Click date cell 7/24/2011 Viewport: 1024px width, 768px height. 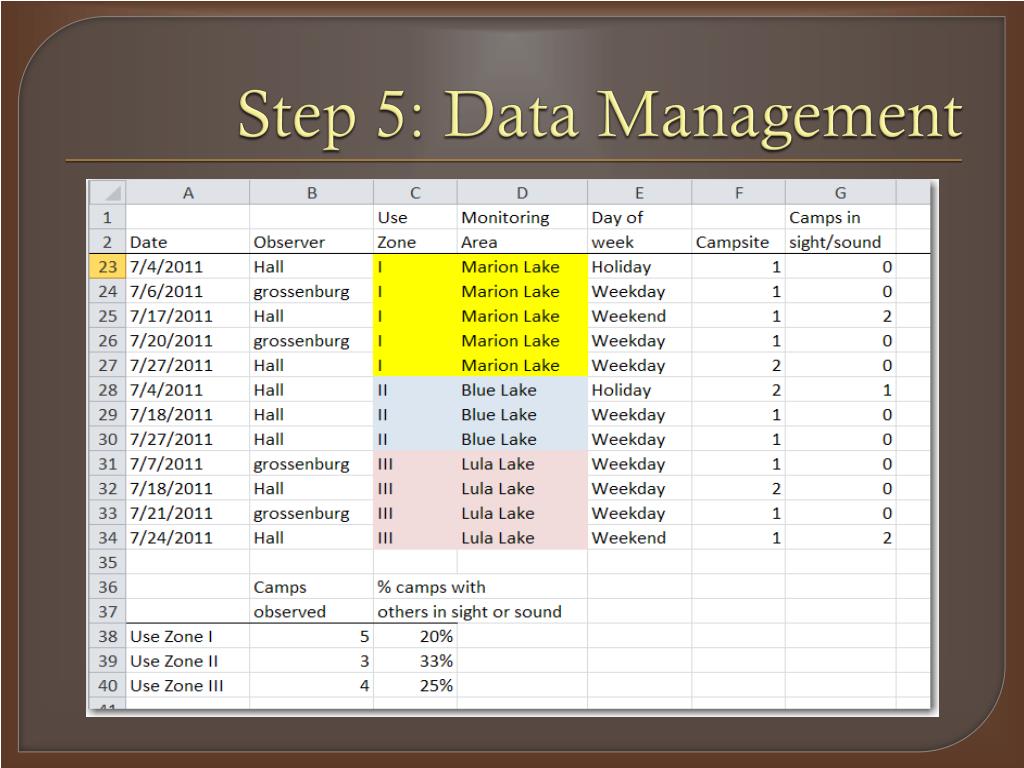click(188, 537)
